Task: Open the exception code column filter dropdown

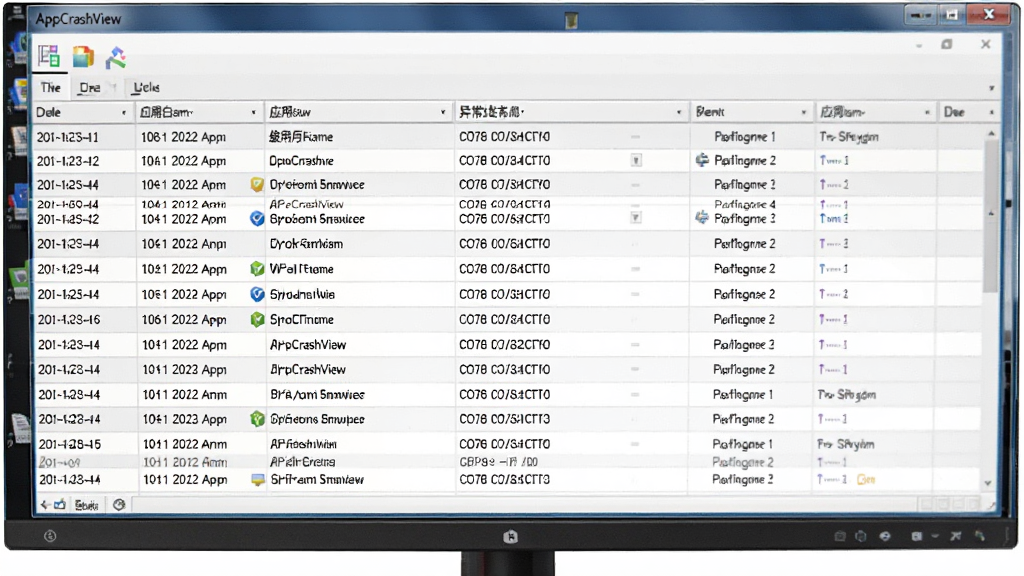Action: click(x=679, y=113)
